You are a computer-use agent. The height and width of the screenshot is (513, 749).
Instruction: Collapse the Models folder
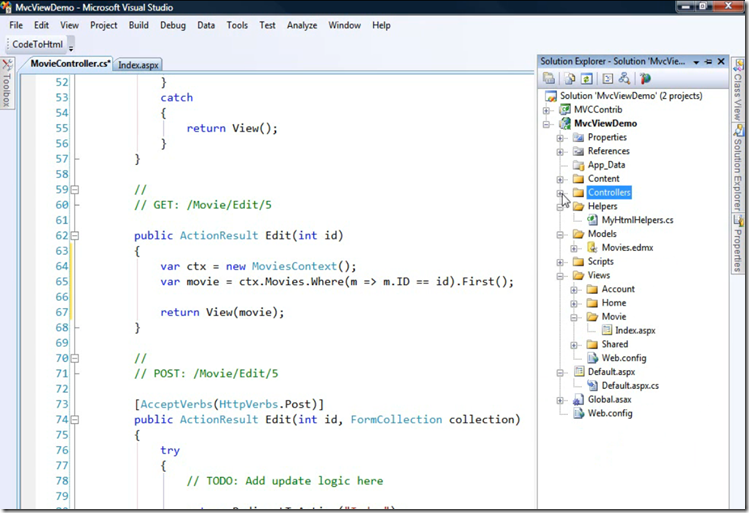point(560,235)
